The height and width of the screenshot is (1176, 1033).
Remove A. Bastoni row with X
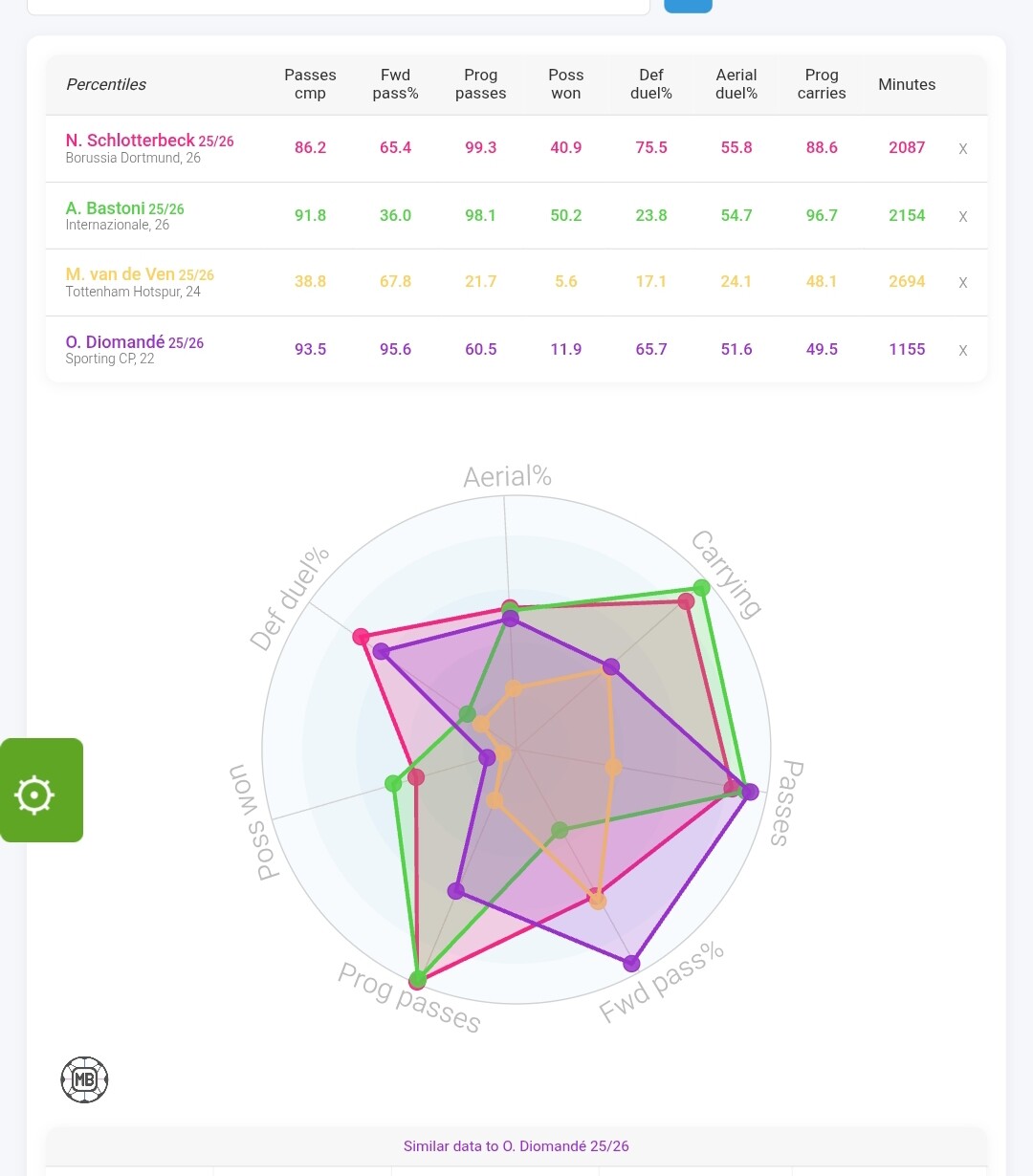coord(963,217)
